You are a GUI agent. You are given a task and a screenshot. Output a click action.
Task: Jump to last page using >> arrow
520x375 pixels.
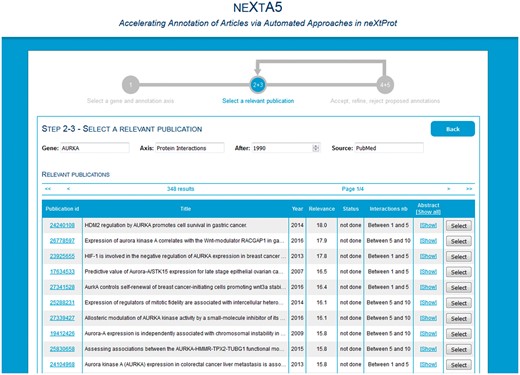tap(469, 189)
